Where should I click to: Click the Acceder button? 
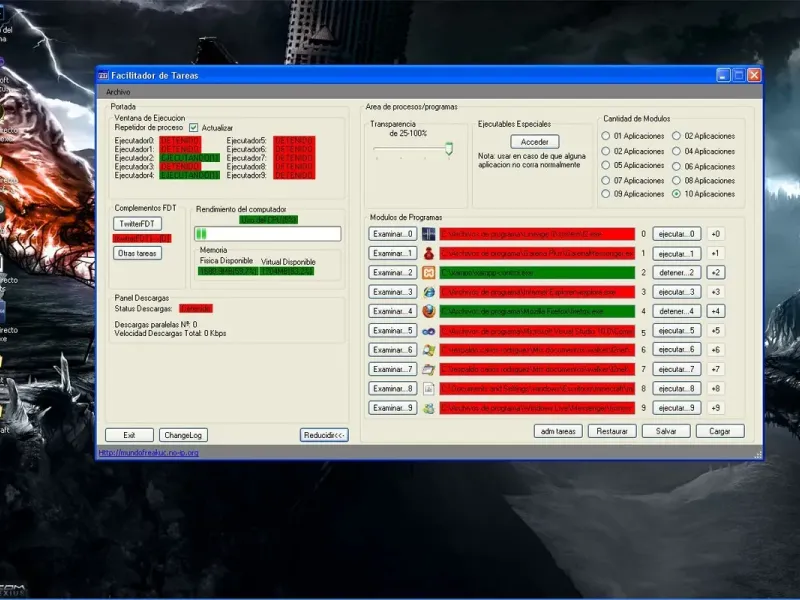pos(535,142)
